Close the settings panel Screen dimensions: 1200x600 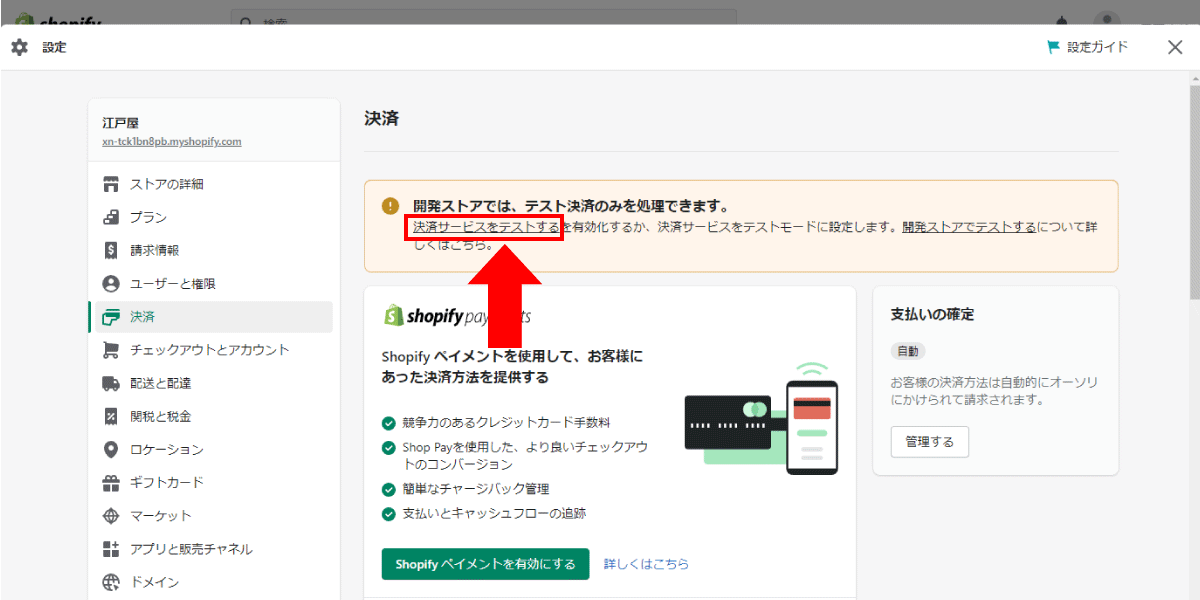coord(1175,47)
